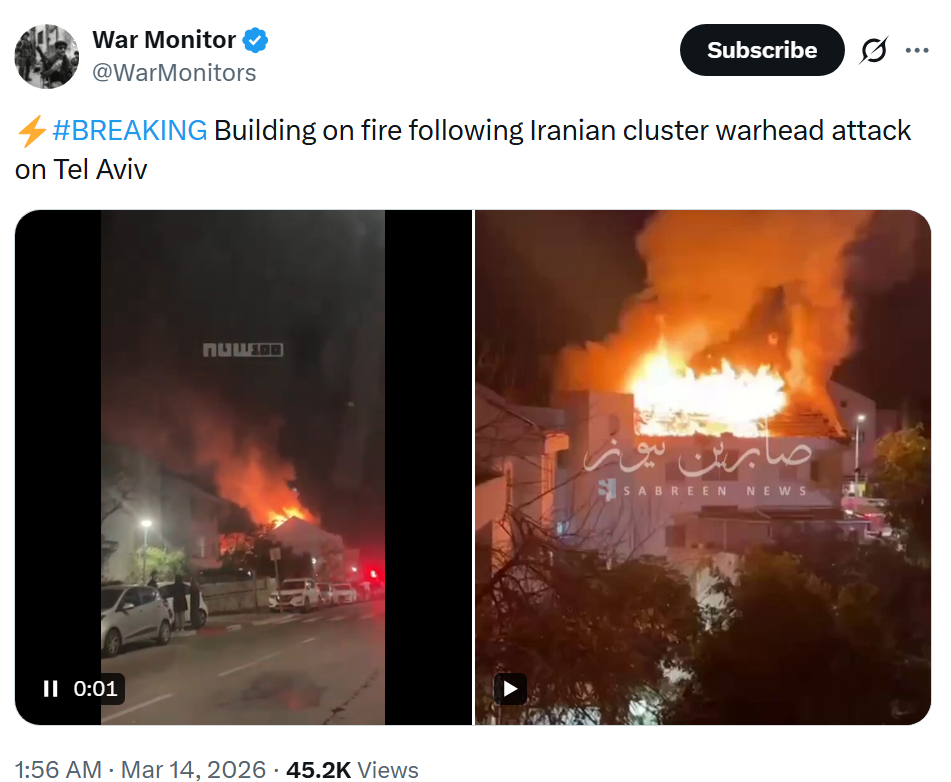Click the NOW100 watermark logo
The height and width of the screenshot is (782, 951).
(x=243, y=349)
